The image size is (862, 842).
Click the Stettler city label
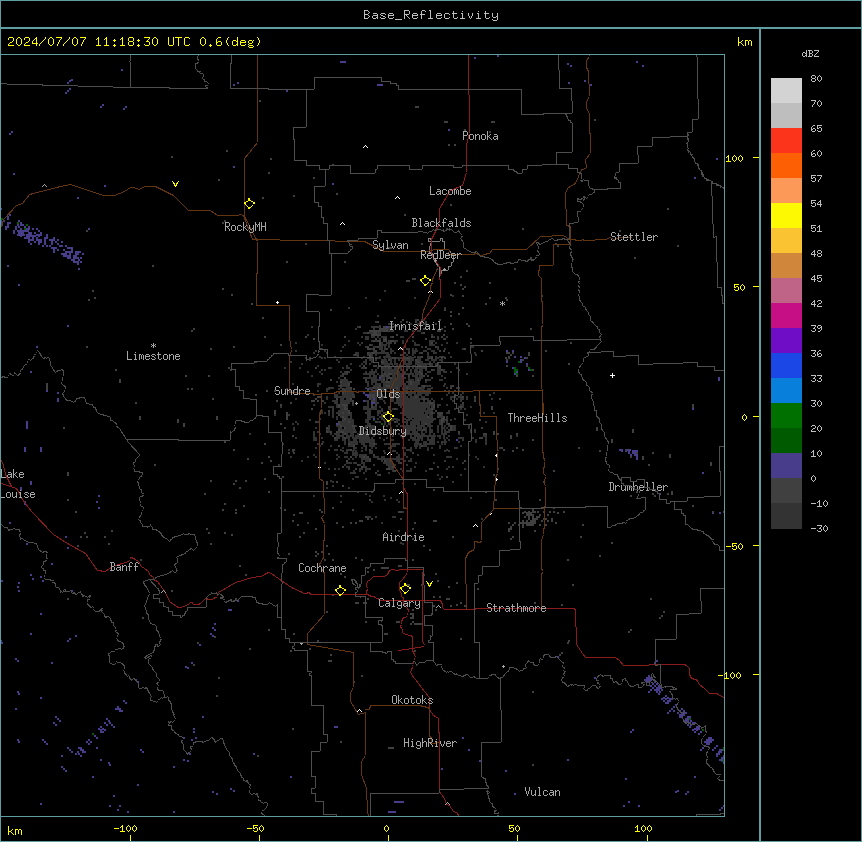point(633,237)
